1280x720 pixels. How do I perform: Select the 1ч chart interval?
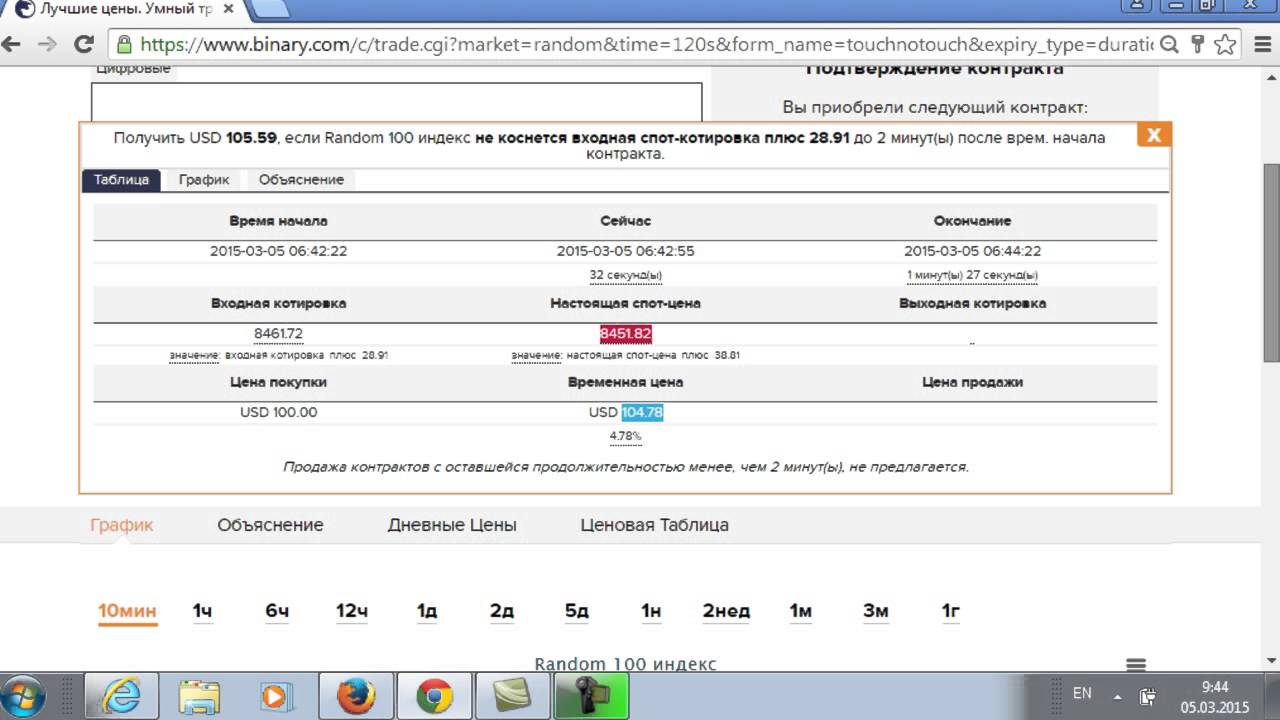[x=202, y=611]
